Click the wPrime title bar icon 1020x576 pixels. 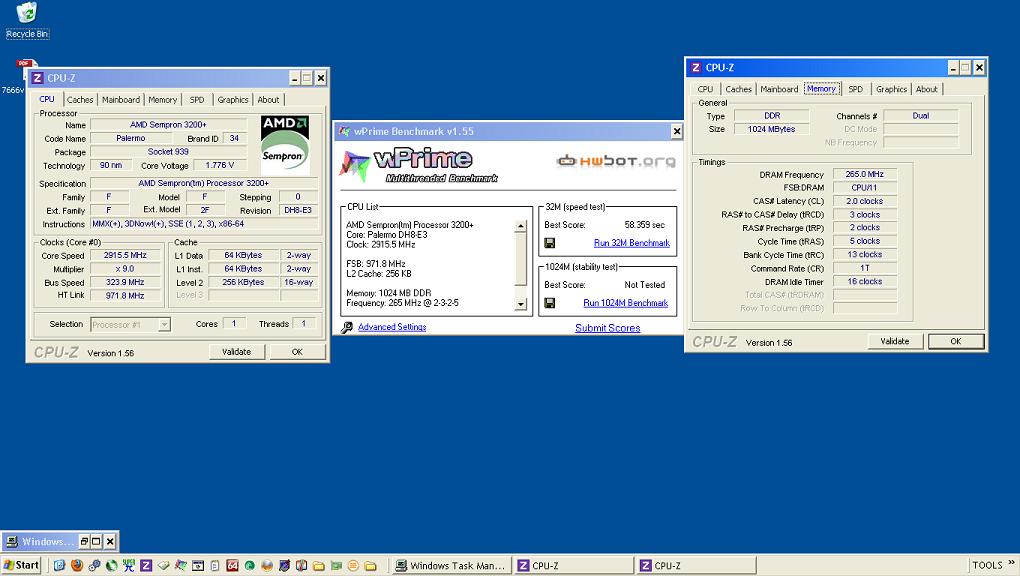pos(344,131)
